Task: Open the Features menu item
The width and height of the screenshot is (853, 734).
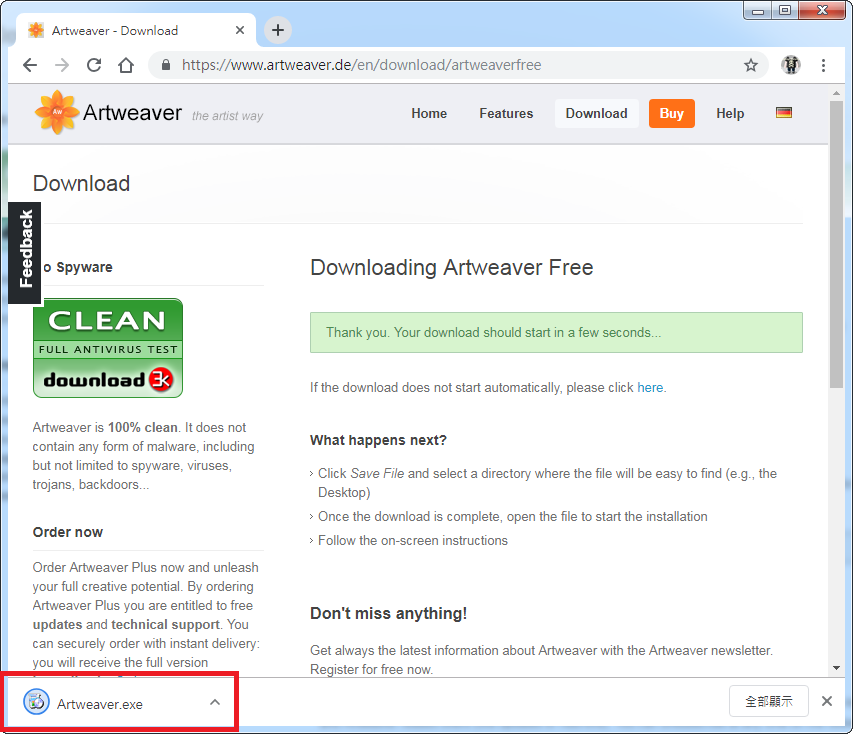Action: coord(506,113)
